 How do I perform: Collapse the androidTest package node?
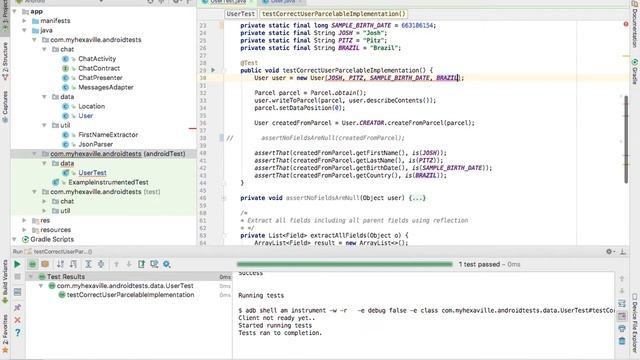click(x=34, y=154)
